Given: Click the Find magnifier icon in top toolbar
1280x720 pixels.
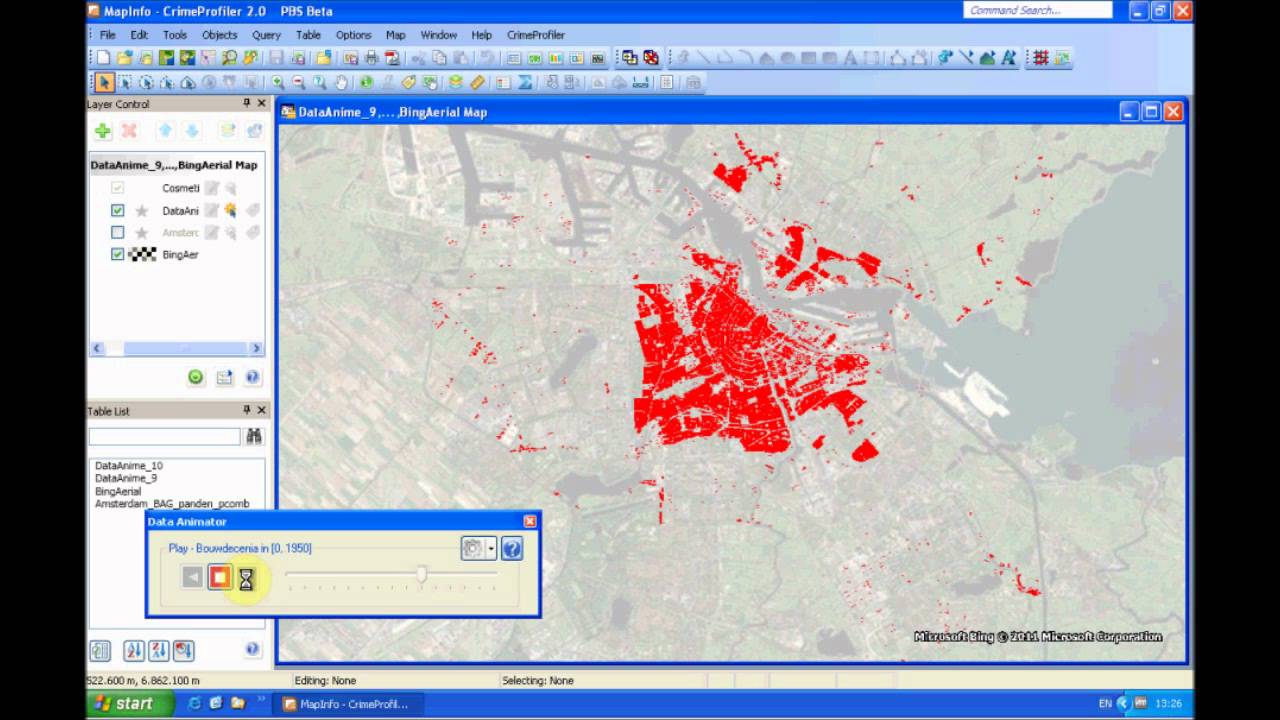Looking at the screenshot, I should pos(229,58).
